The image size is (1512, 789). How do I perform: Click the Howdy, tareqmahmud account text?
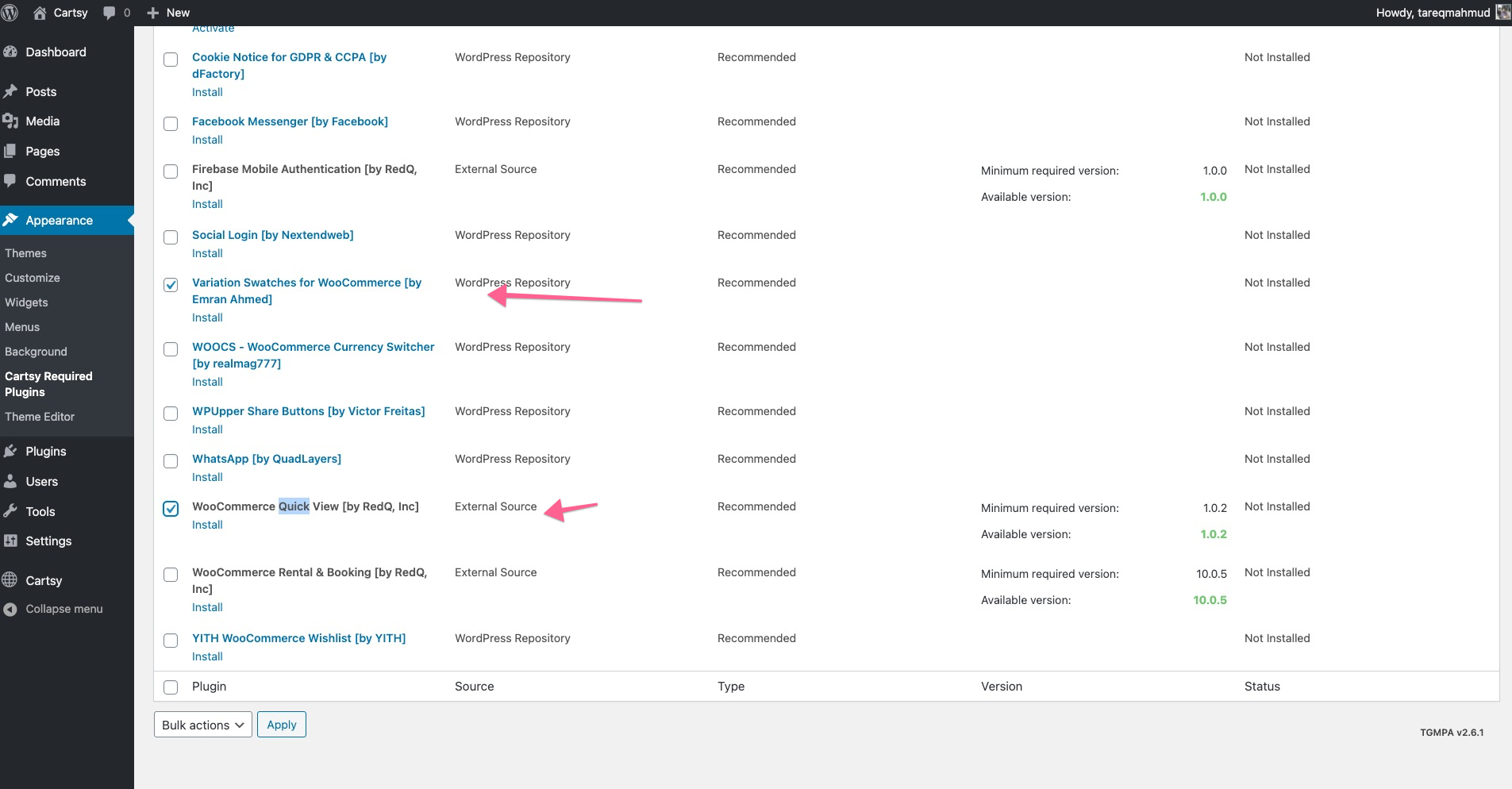(x=1433, y=13)
